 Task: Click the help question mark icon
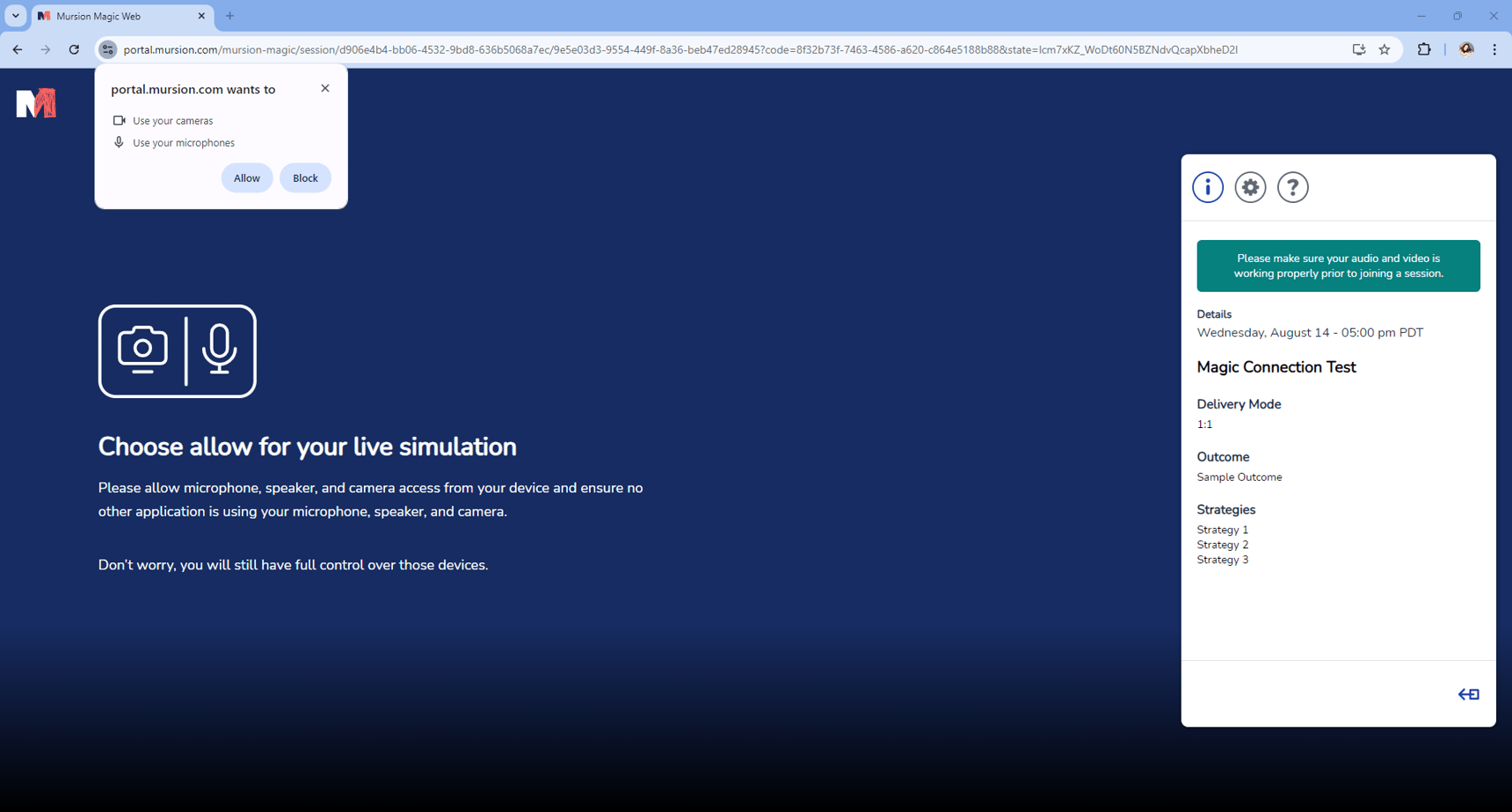(x=1292, y=187)
